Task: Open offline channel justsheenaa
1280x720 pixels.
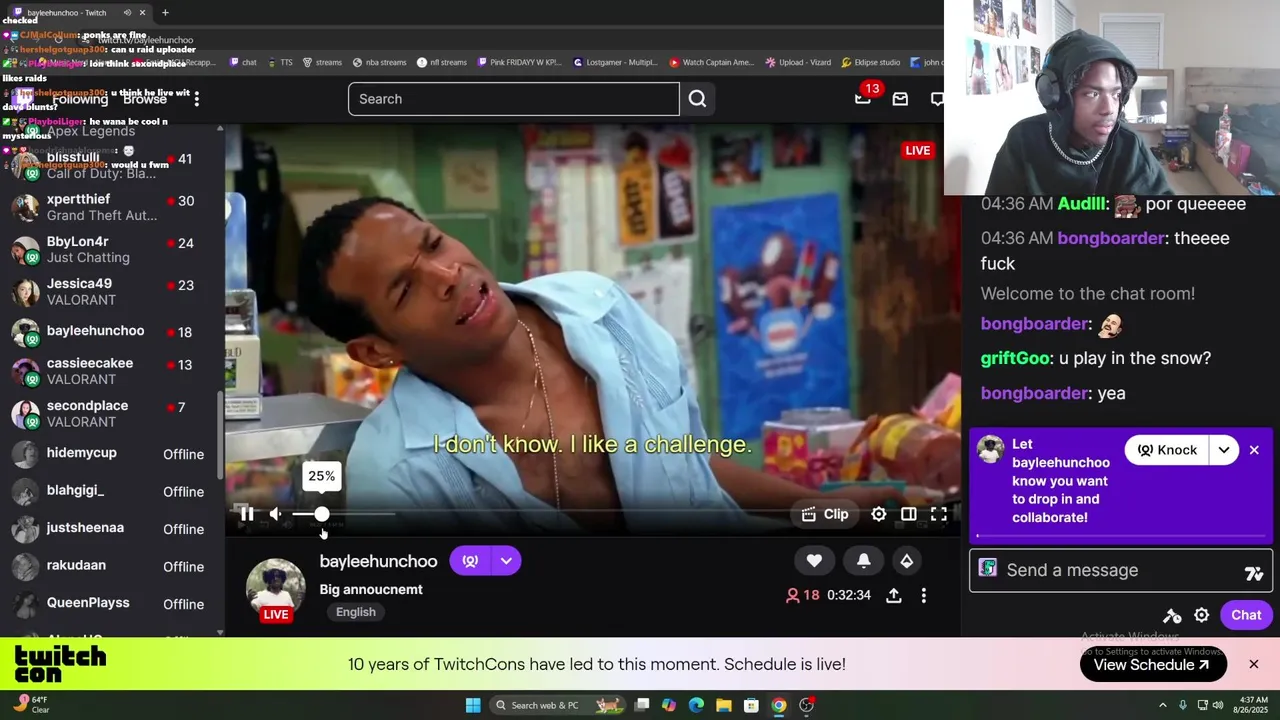Action: coord(110,528)
